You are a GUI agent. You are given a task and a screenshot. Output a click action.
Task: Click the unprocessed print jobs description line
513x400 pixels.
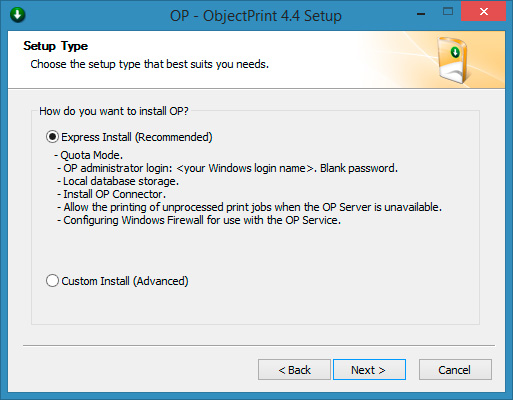(249, 207)
